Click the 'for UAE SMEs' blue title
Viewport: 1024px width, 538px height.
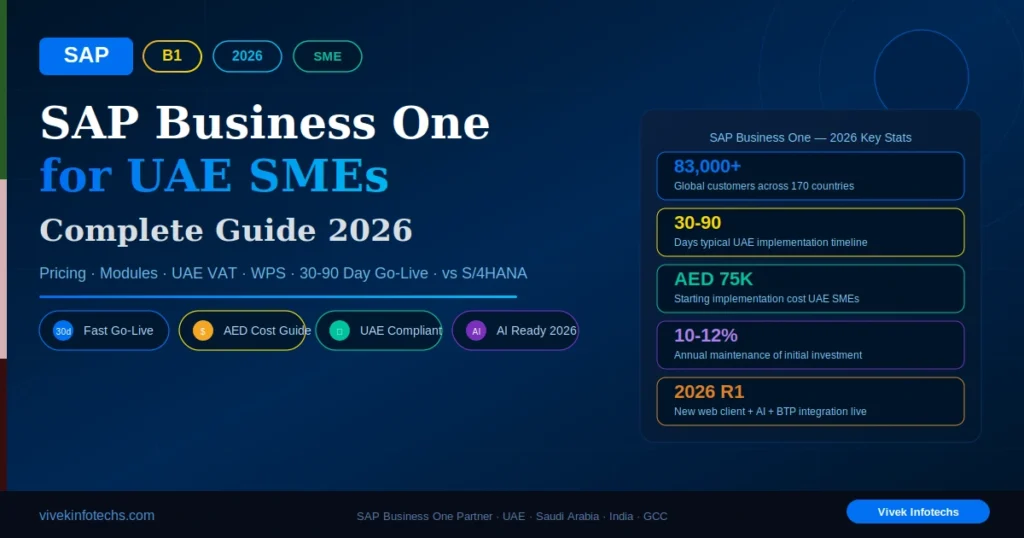tap(214, 176)
